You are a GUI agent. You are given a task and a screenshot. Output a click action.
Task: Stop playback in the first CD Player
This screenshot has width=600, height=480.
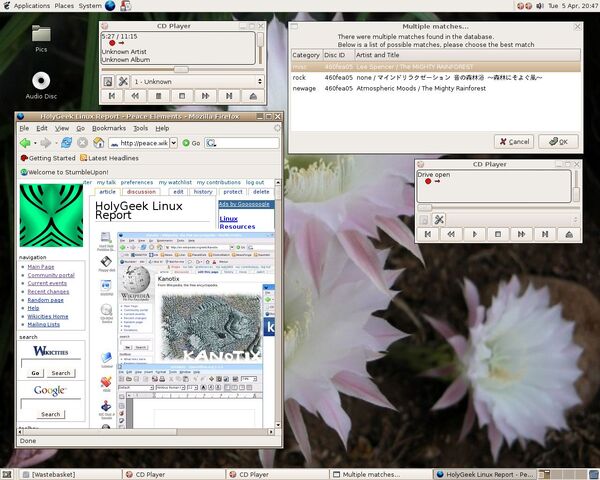[x=182, y=96]
